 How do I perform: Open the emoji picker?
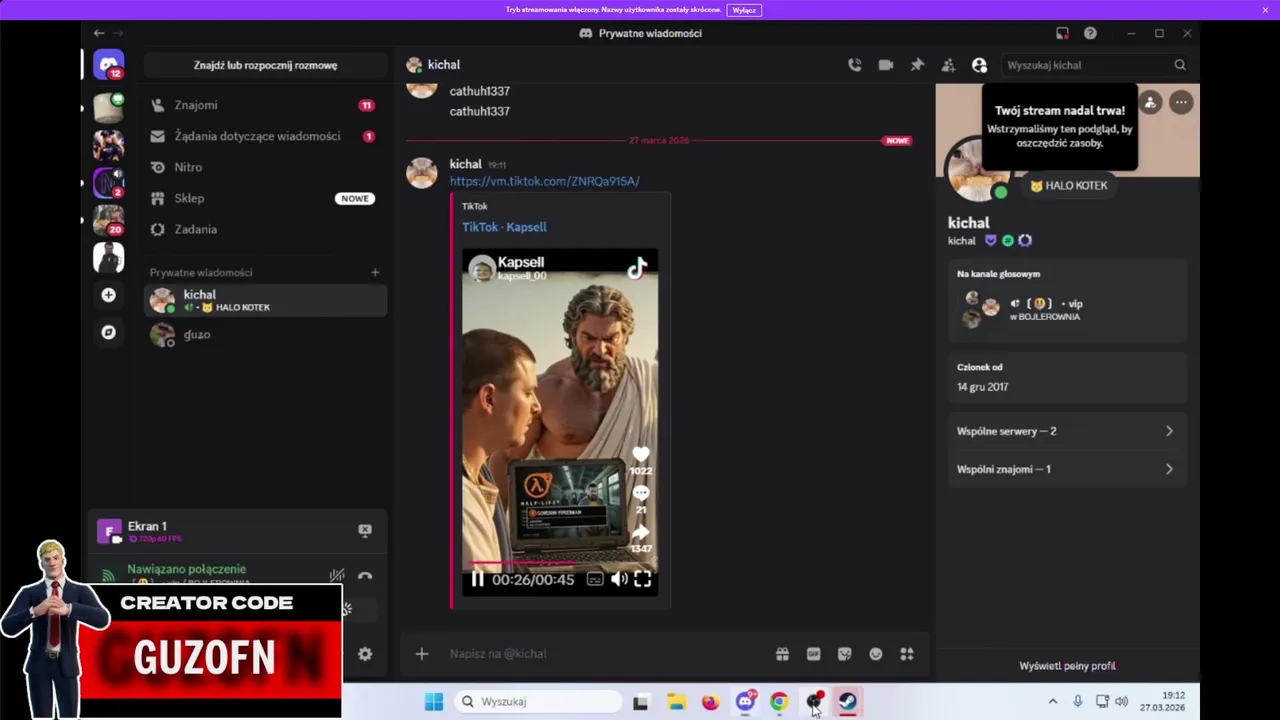(x=876, y=654)
